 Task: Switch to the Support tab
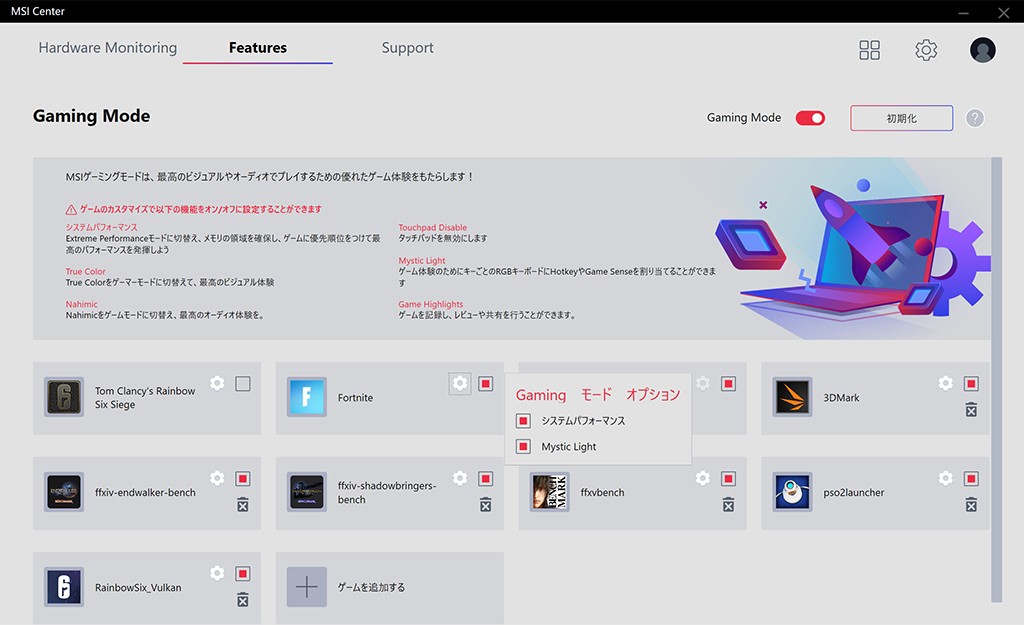pos(408,48)
